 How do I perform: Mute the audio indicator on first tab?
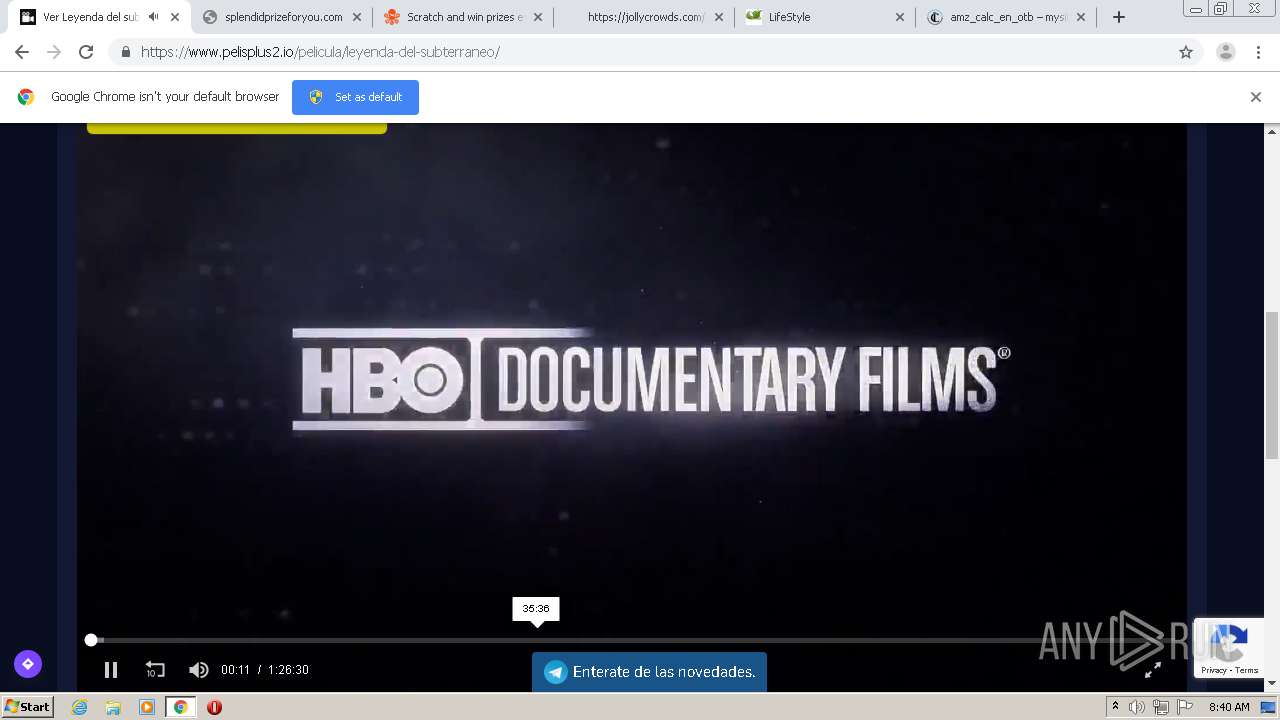pos(153,17)
